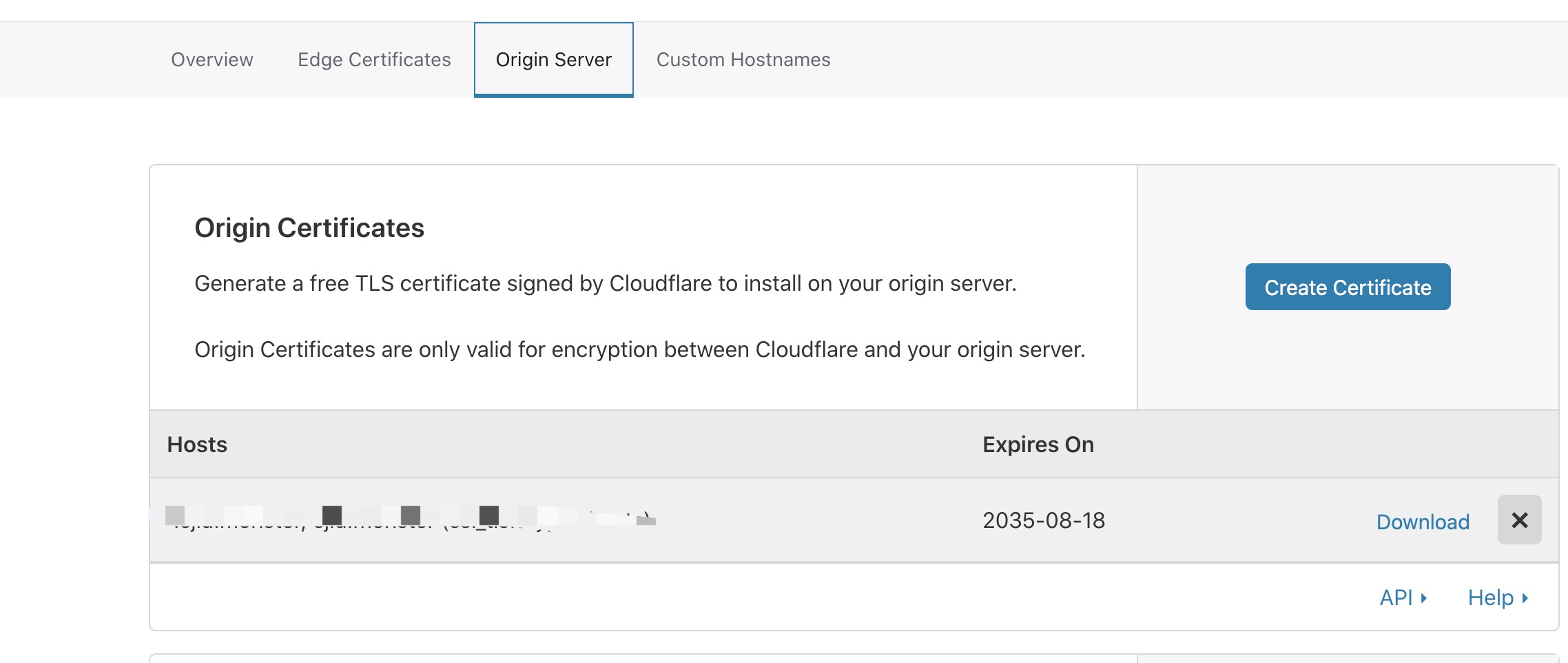Expand the API section link text
The width and height of the screenshot is (1568, 663).
(x=1396, y=598)
